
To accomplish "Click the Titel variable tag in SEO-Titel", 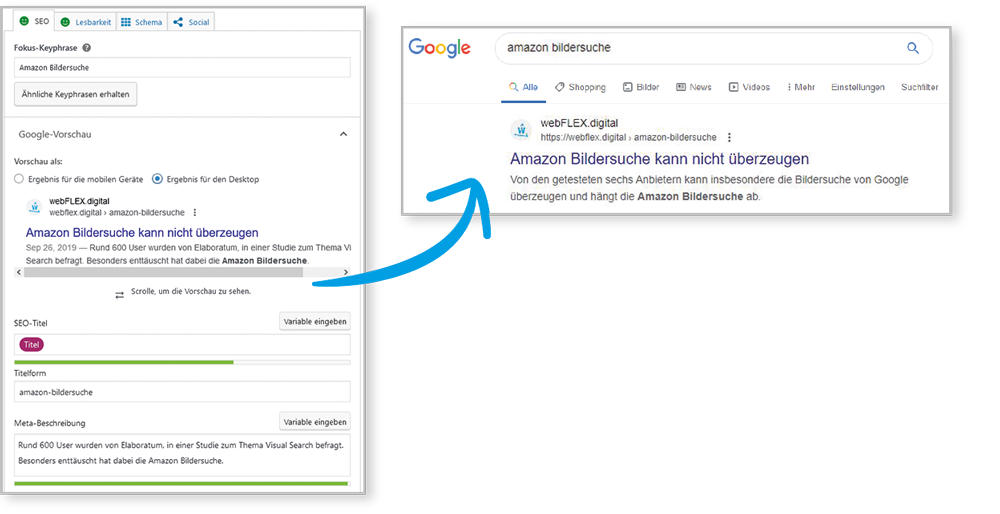I will point(31,344).
